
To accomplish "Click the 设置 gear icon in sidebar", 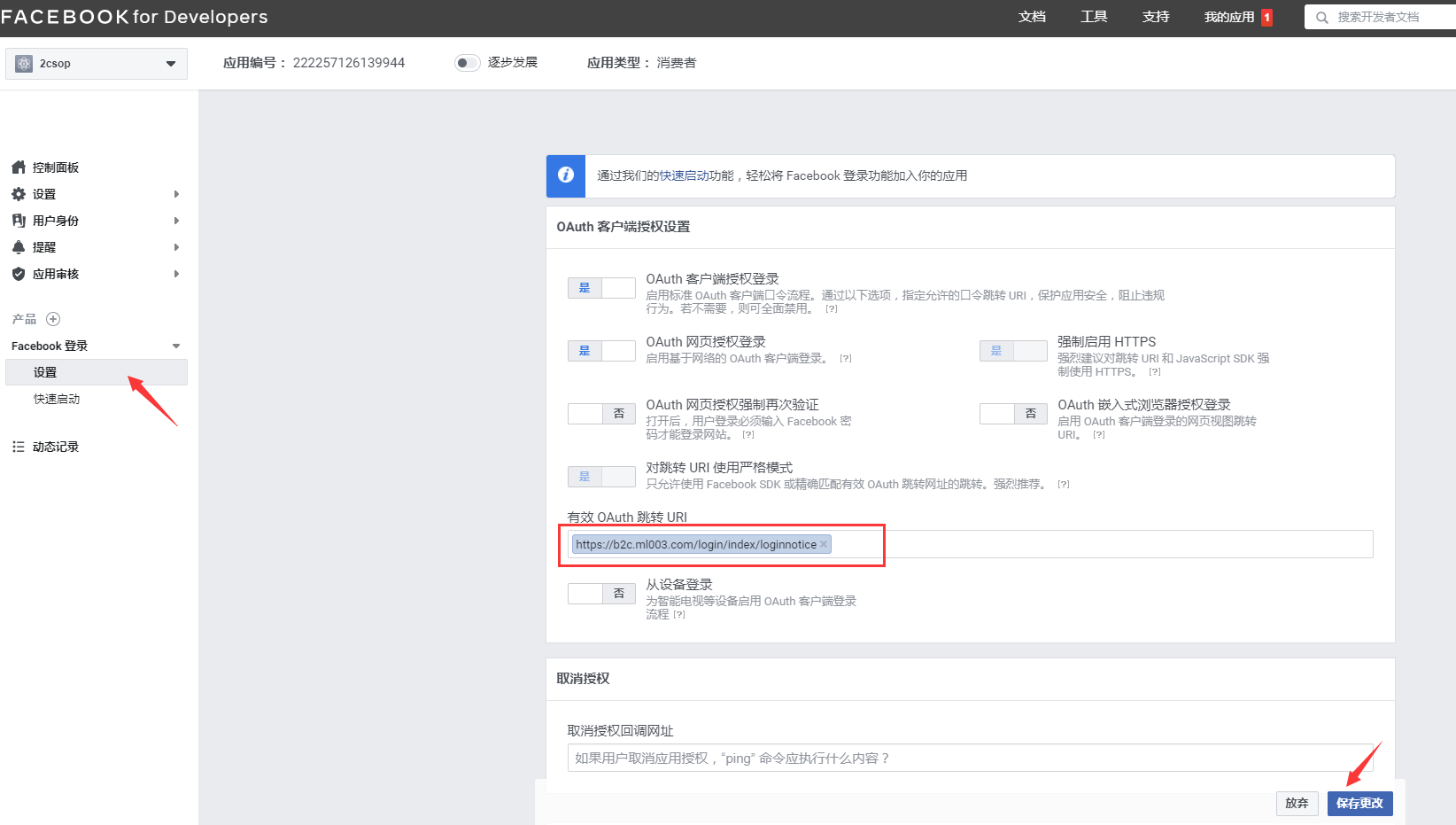I will (19, 194).
